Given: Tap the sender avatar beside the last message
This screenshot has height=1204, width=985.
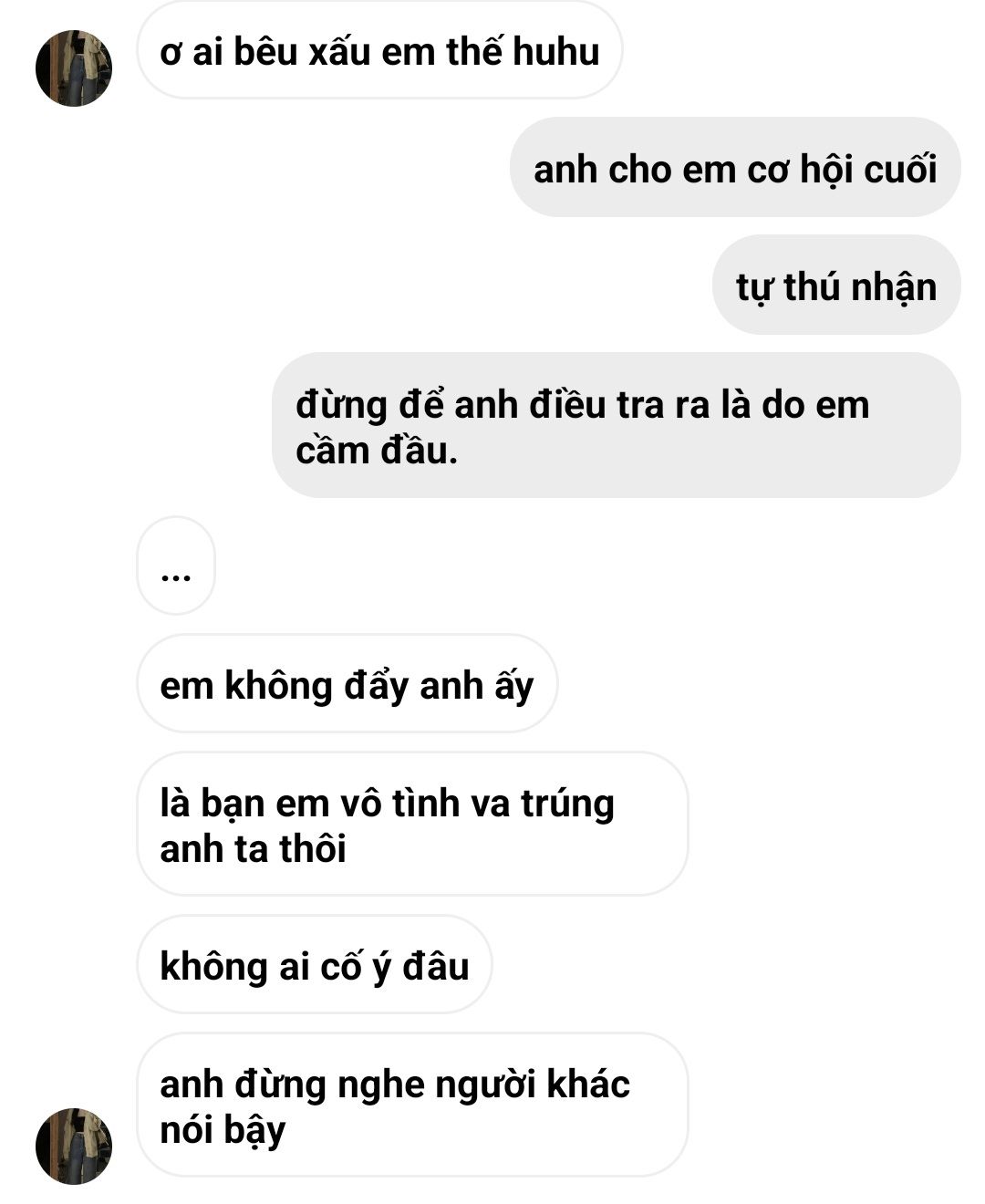Looking at the screenshot, I should pyautogui.click(x=74, y=1147).
